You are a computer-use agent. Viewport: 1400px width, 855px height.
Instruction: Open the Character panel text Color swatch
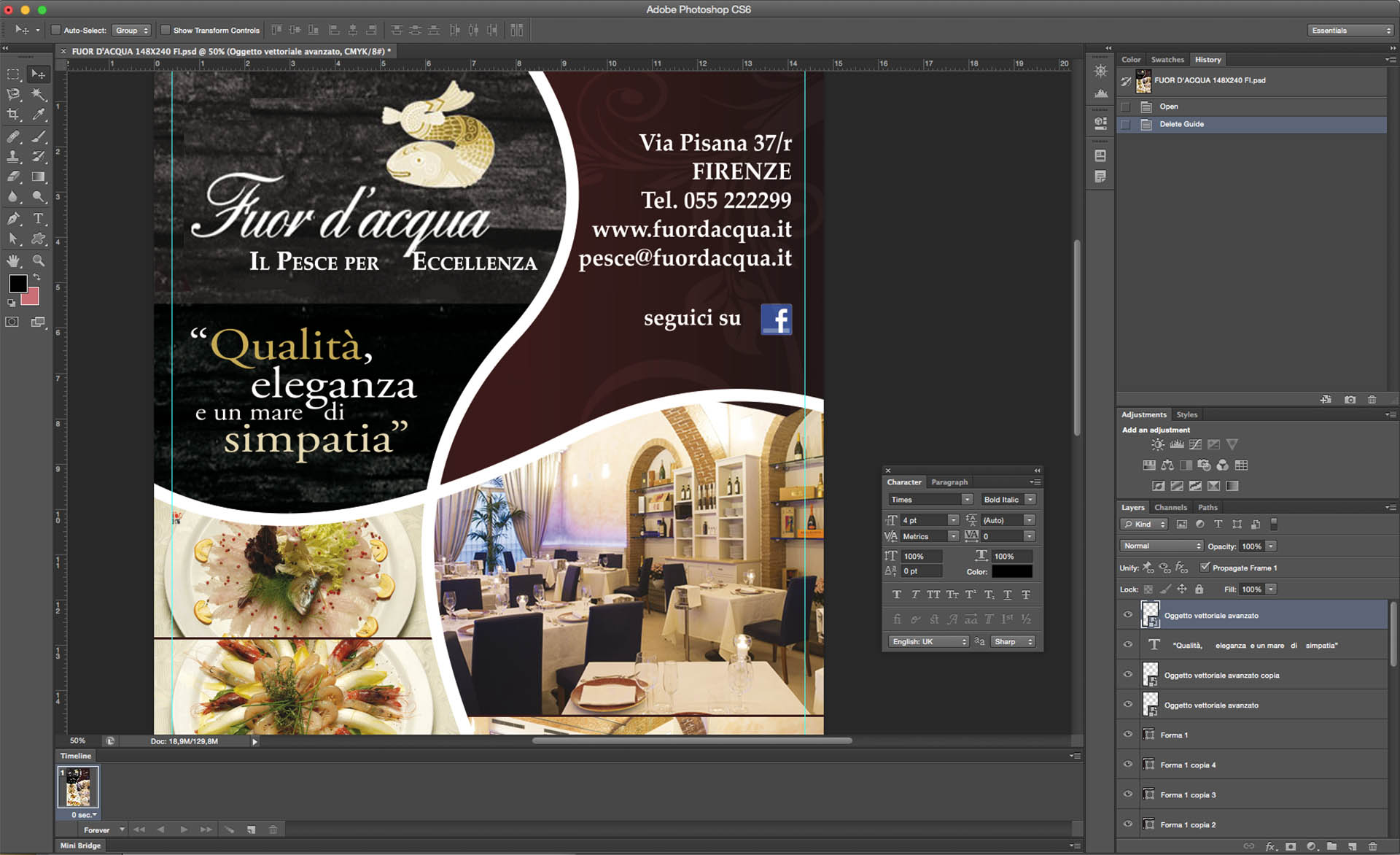point(1011,572)
